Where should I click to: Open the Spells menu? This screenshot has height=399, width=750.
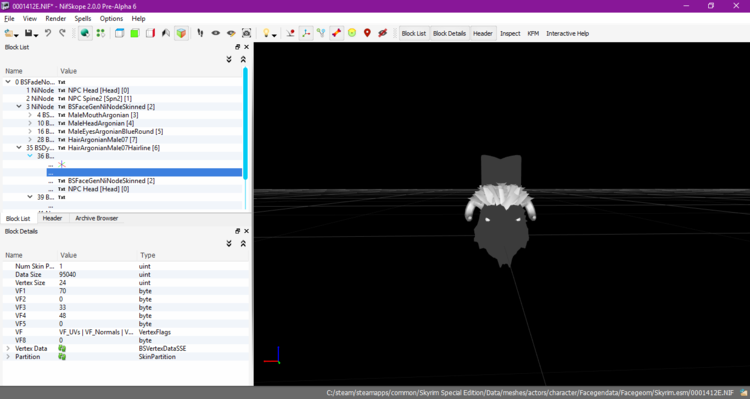[82, 19]
